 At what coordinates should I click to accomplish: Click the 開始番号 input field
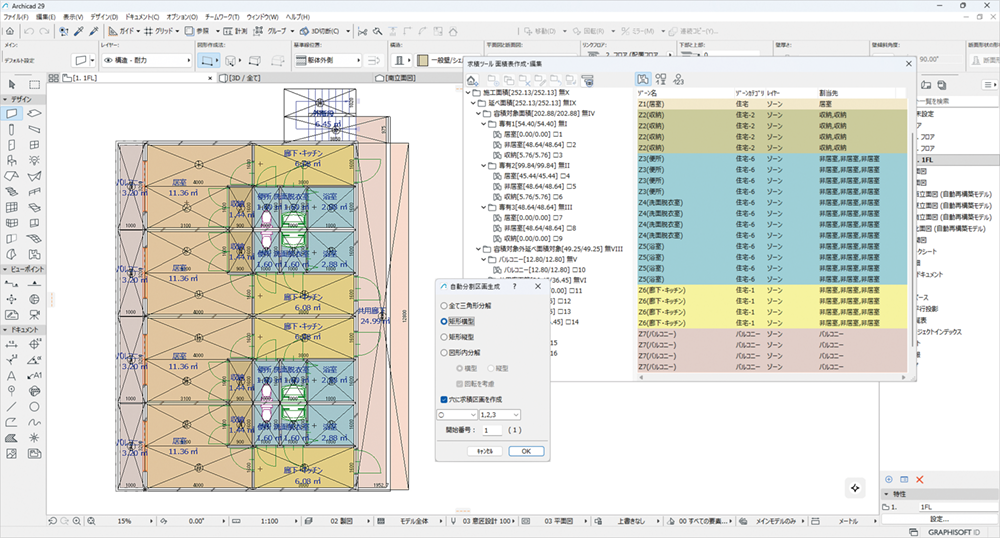coord(491,430)
